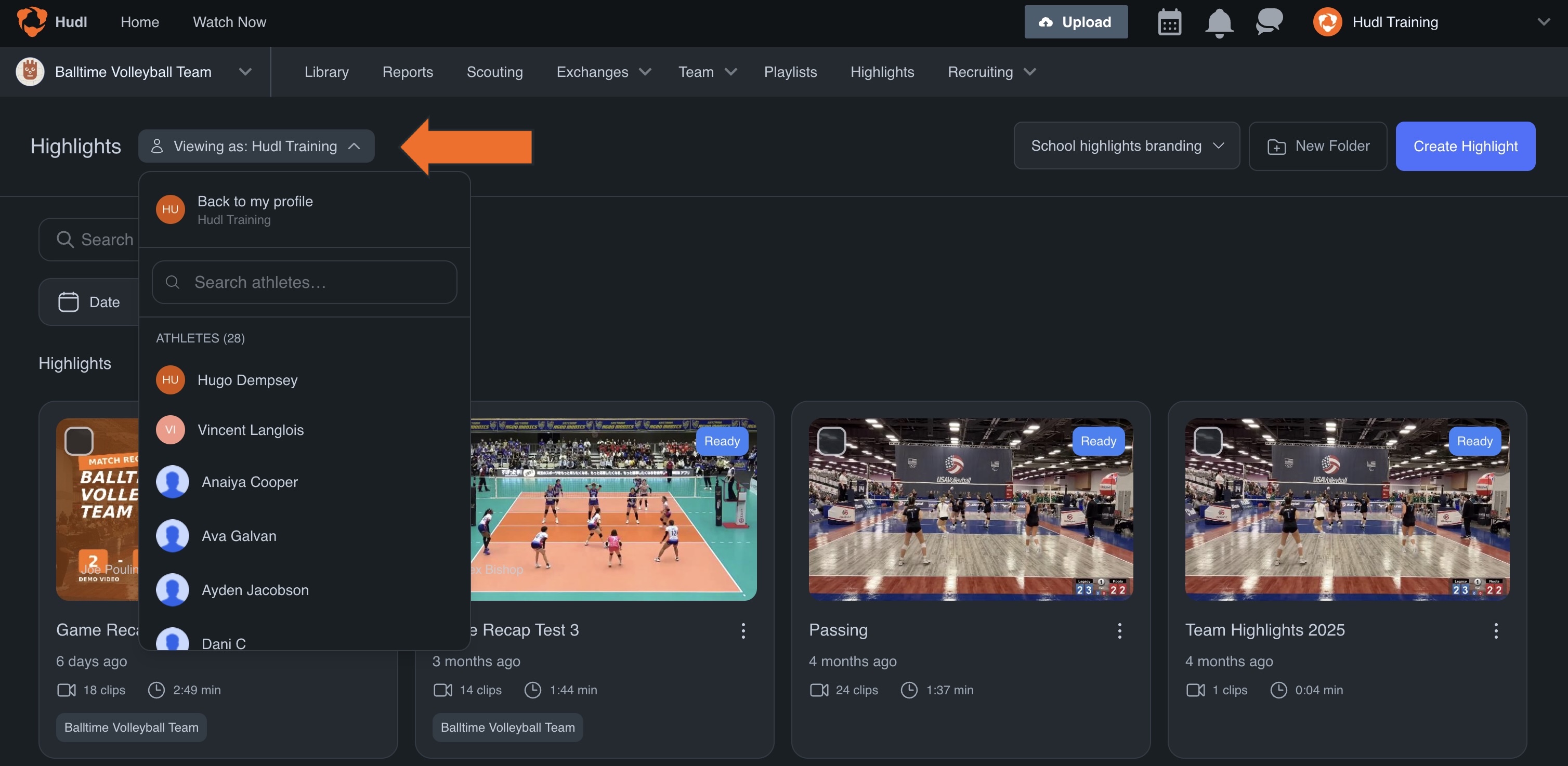Click the Hudl Training profile avatar
Image resolution: width=1568 pixels, height=766 pixels.
click(1328, 22)
